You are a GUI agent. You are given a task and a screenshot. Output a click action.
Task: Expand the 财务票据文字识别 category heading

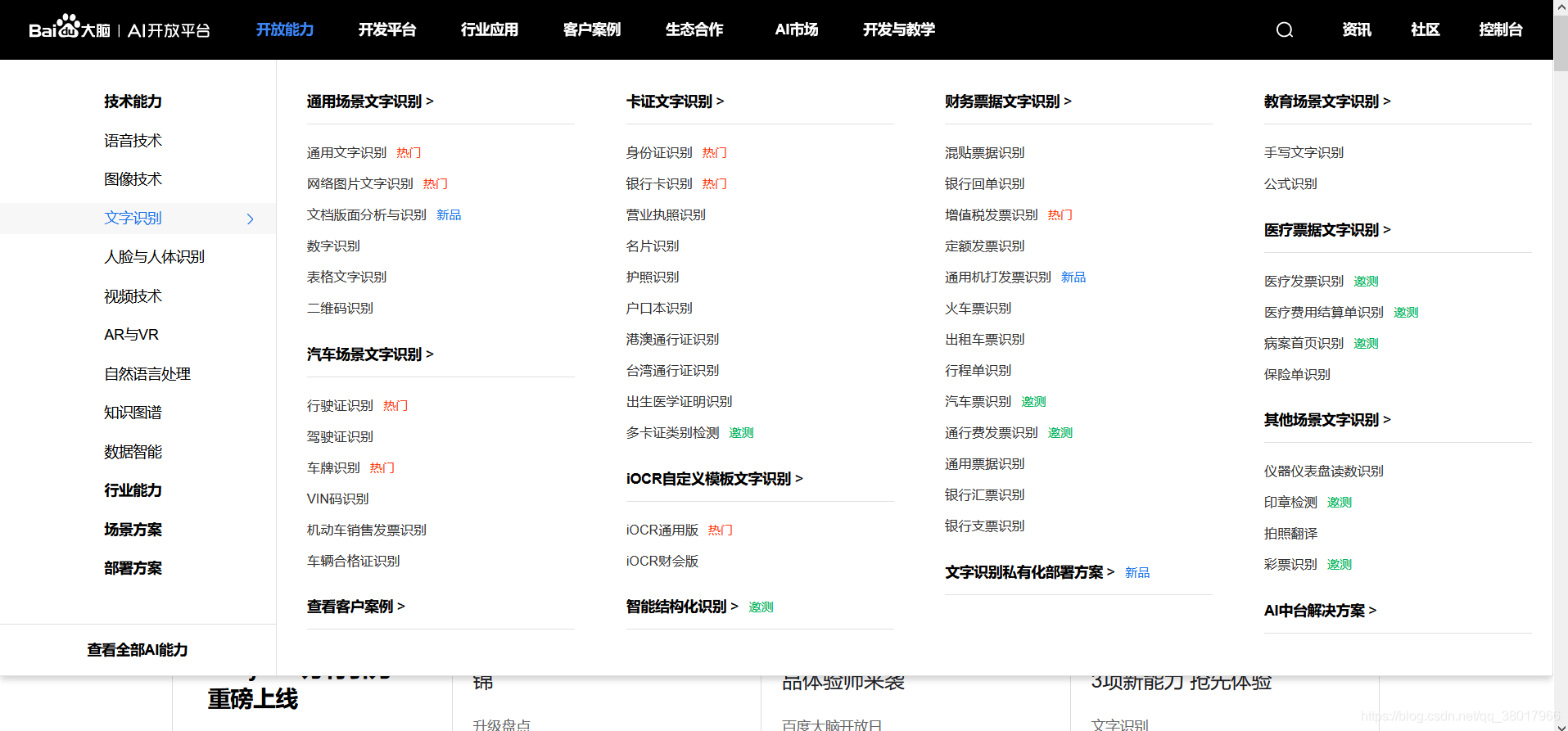1008,102
